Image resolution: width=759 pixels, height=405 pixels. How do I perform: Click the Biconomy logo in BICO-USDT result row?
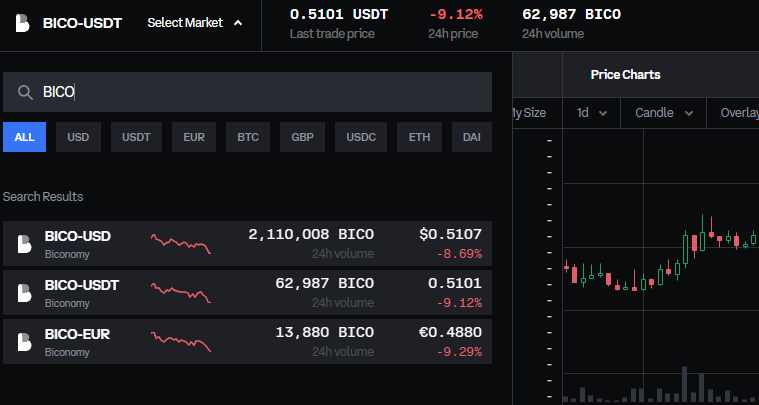24,293
